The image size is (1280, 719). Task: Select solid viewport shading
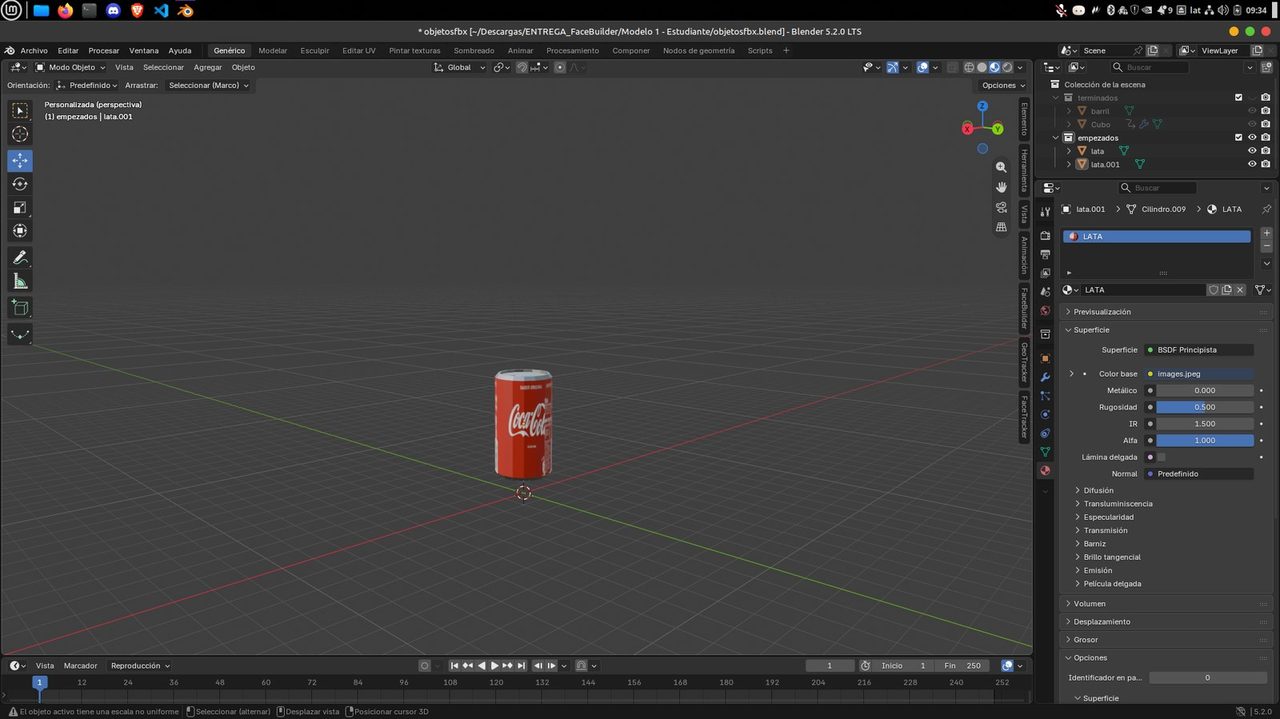981,67
